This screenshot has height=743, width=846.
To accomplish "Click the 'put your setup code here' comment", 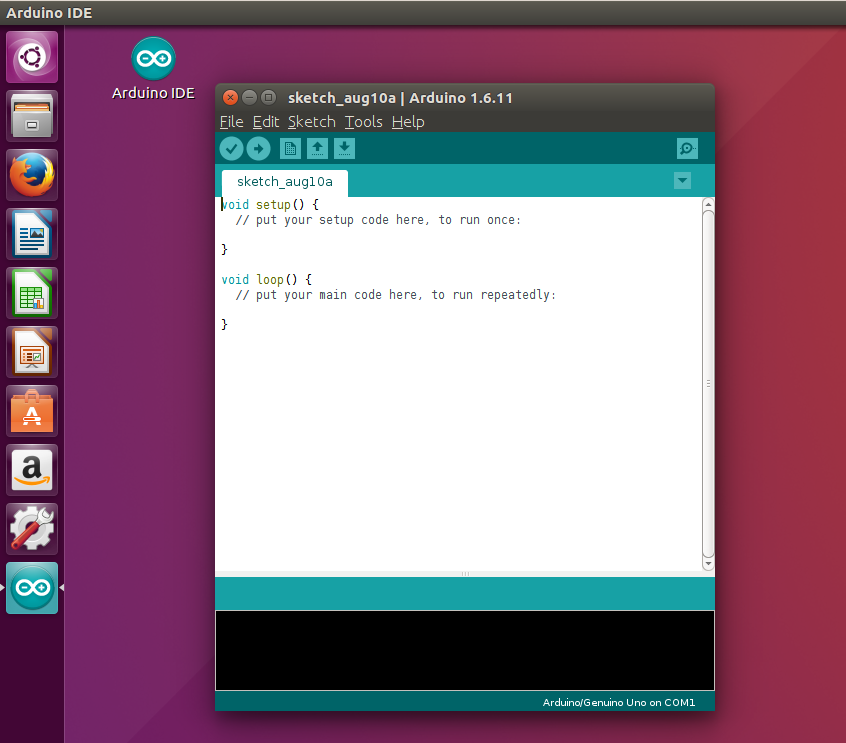I will point(378,220).
